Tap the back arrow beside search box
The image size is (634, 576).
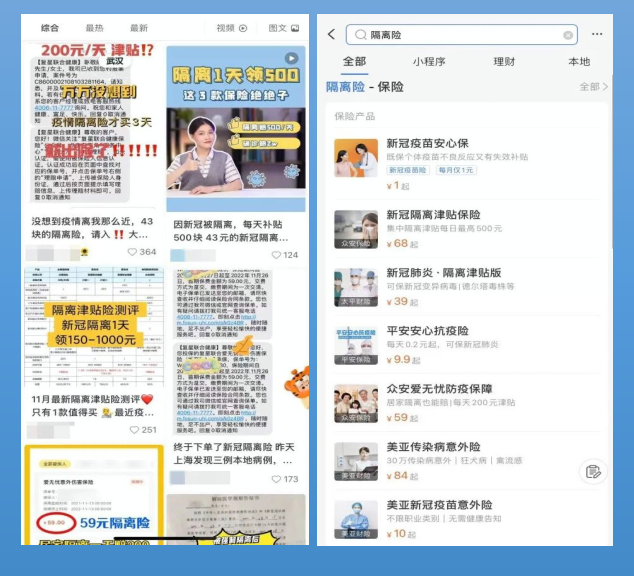(x=332, y=34)
